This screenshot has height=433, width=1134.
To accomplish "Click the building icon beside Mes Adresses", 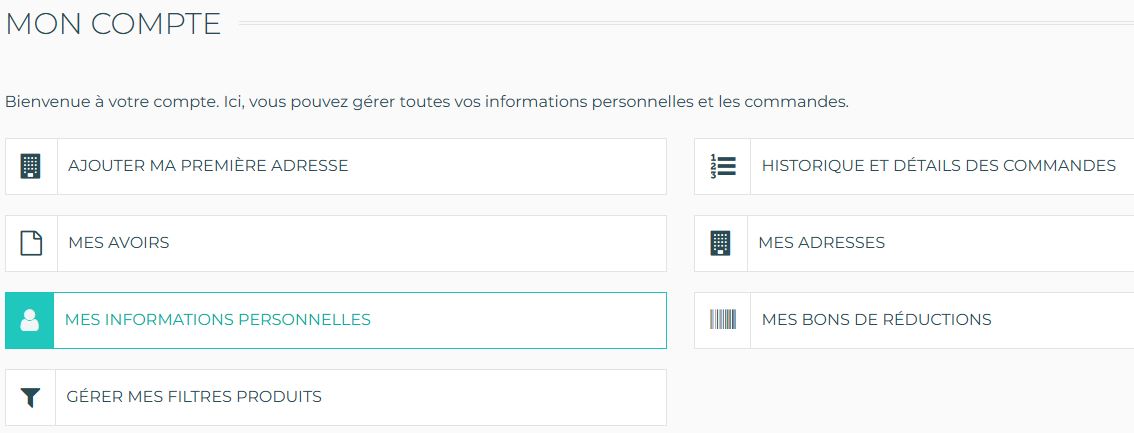I will [720, 243].
